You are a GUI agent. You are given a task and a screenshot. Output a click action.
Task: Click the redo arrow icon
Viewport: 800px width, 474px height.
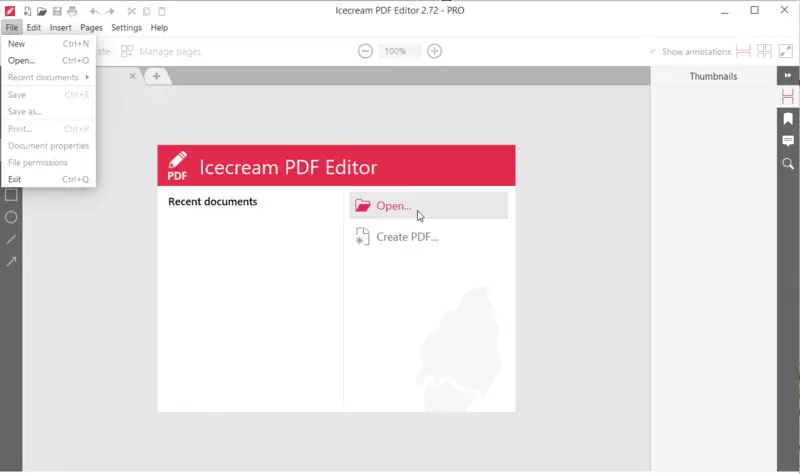[x=110, y=11]
